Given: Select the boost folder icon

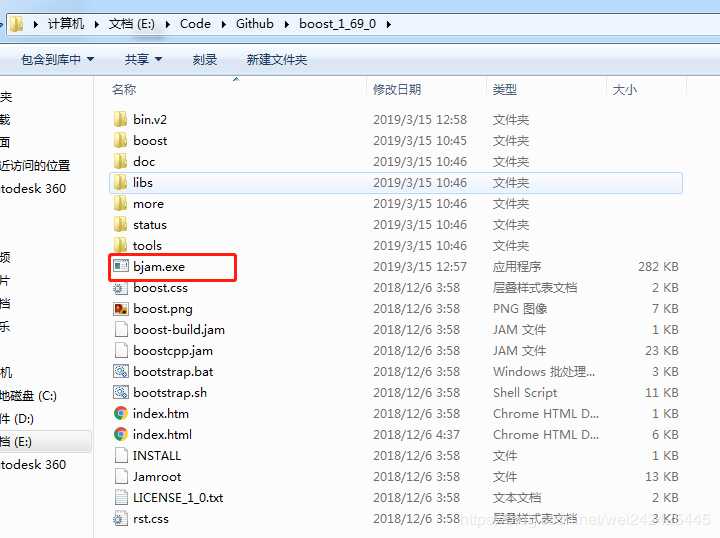Looking at the screenshot, I should point(120,140).
